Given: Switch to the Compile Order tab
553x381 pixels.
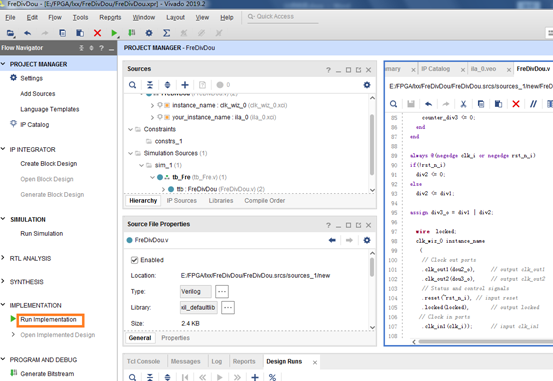Looking at the screenshot, I should pyautogui.click(x=265, y=201).
